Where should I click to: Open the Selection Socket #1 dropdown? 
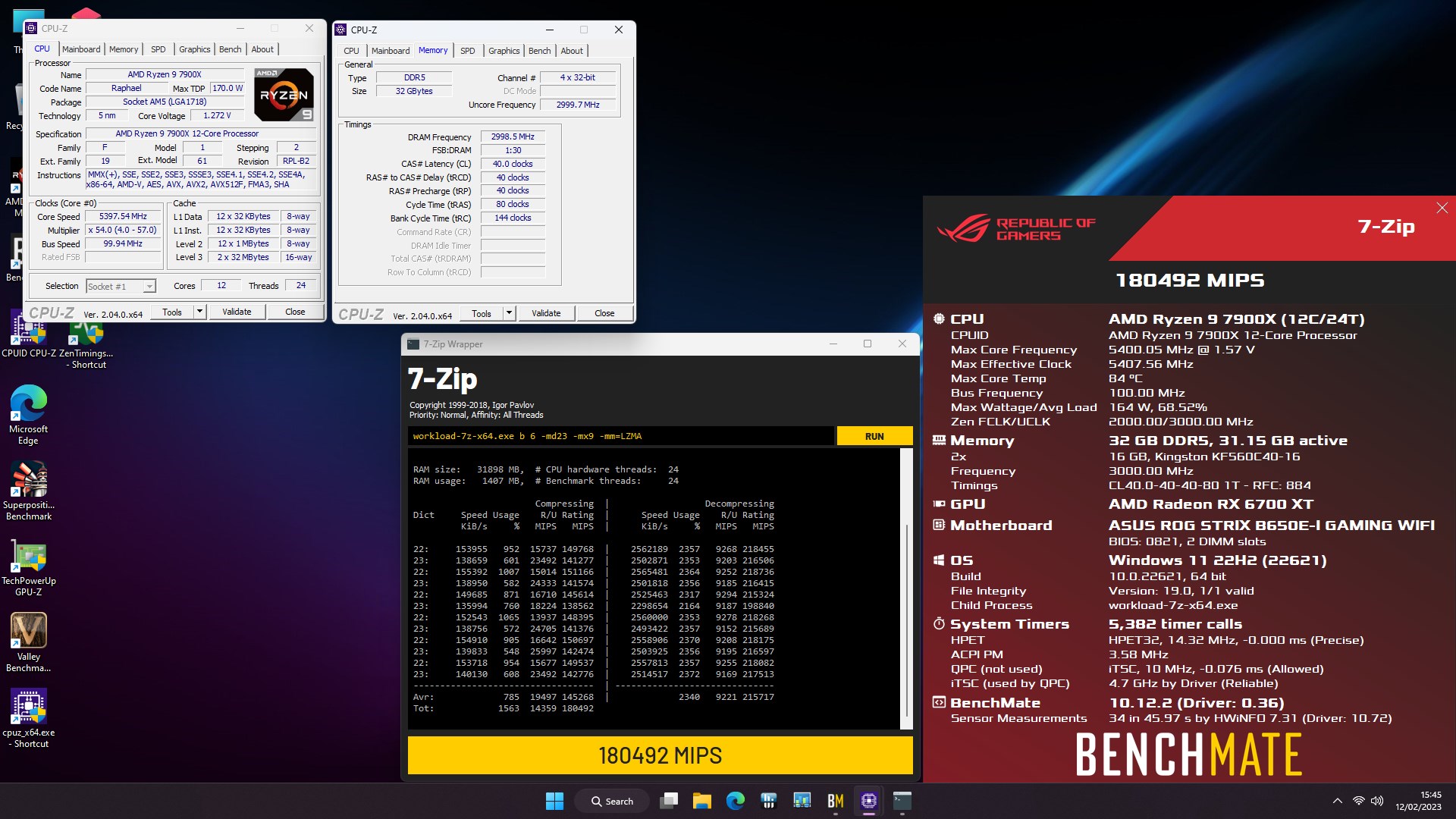coord(121,286)
